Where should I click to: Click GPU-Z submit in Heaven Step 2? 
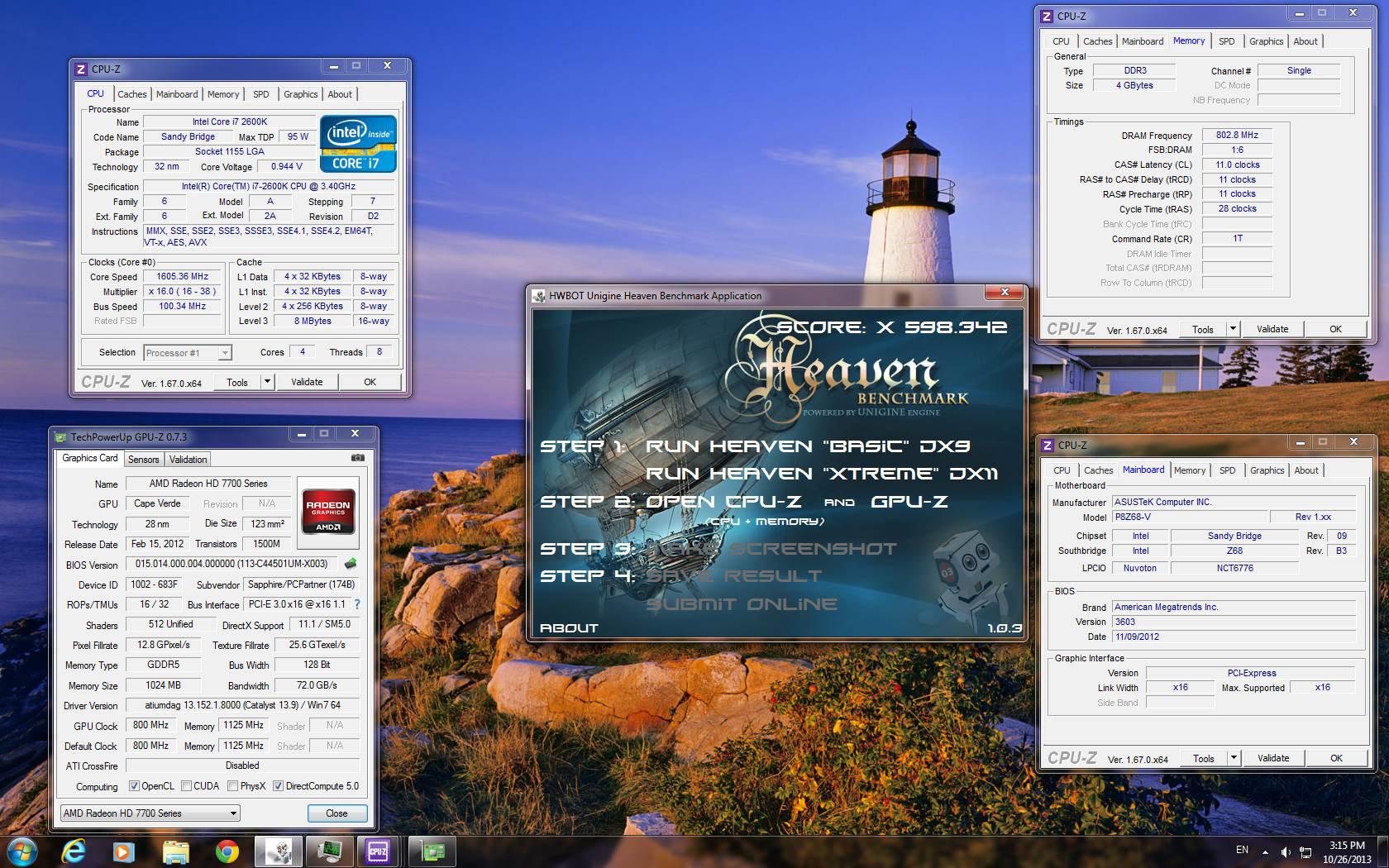(x=909, y=502)
